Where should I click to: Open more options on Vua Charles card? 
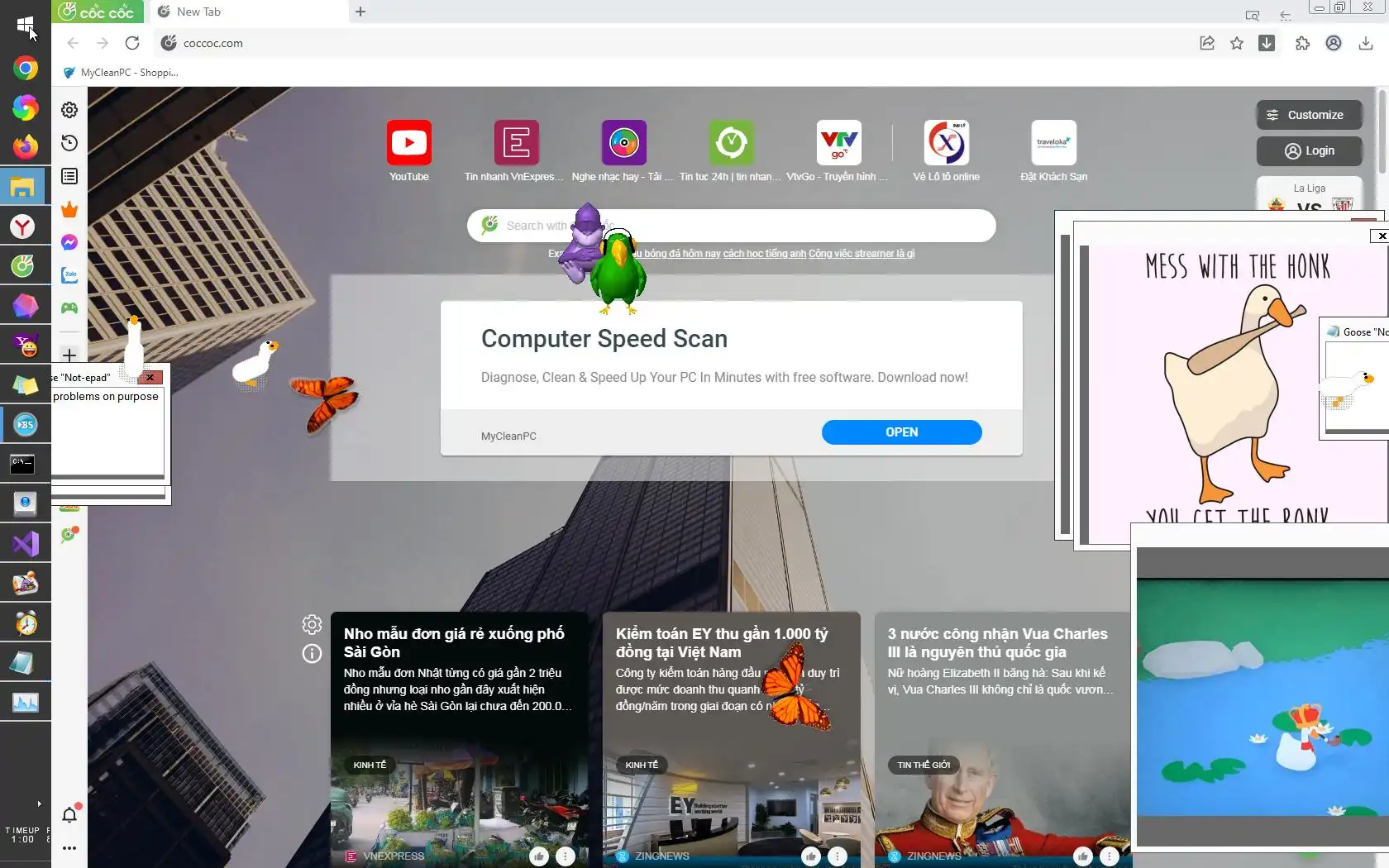pyautogui.click(x=1110, y=856)
